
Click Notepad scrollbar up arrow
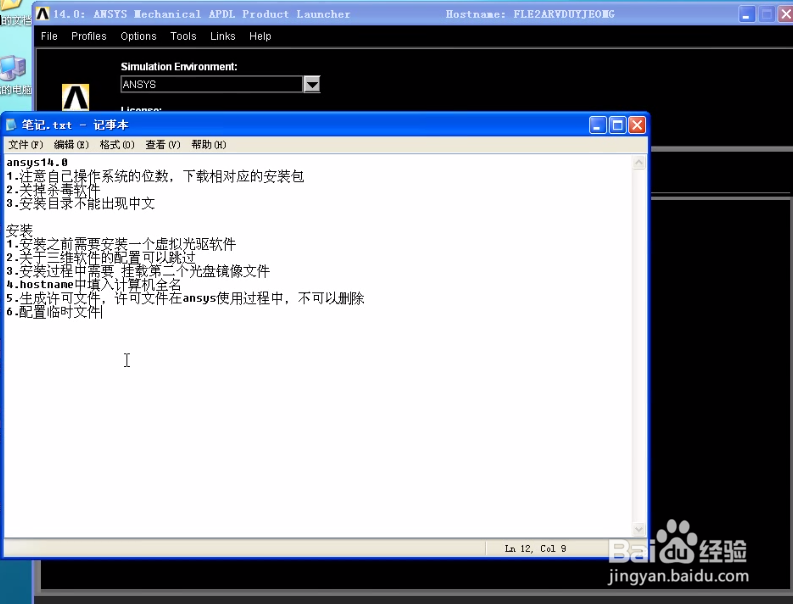coord(639,162)
